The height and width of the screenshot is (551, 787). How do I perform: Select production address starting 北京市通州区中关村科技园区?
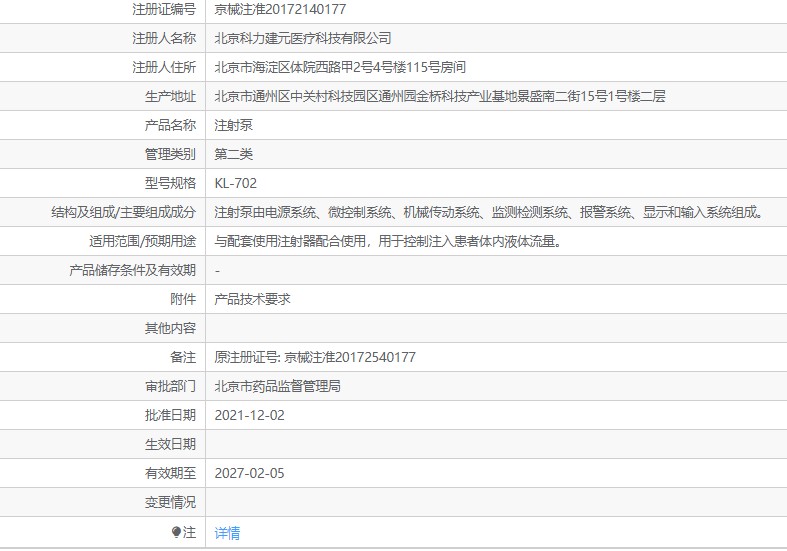440,96
